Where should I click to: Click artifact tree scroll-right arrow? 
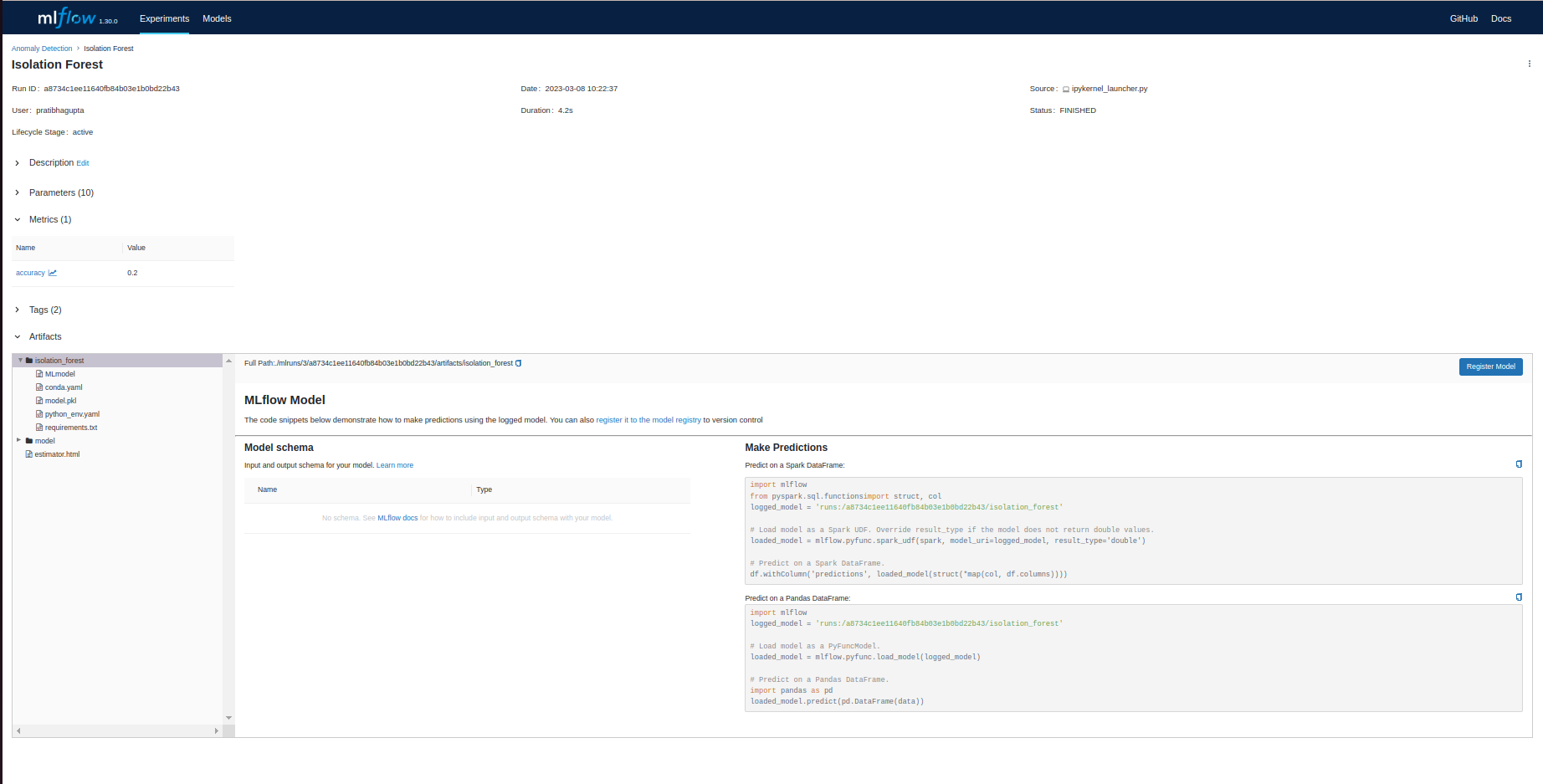217,730
